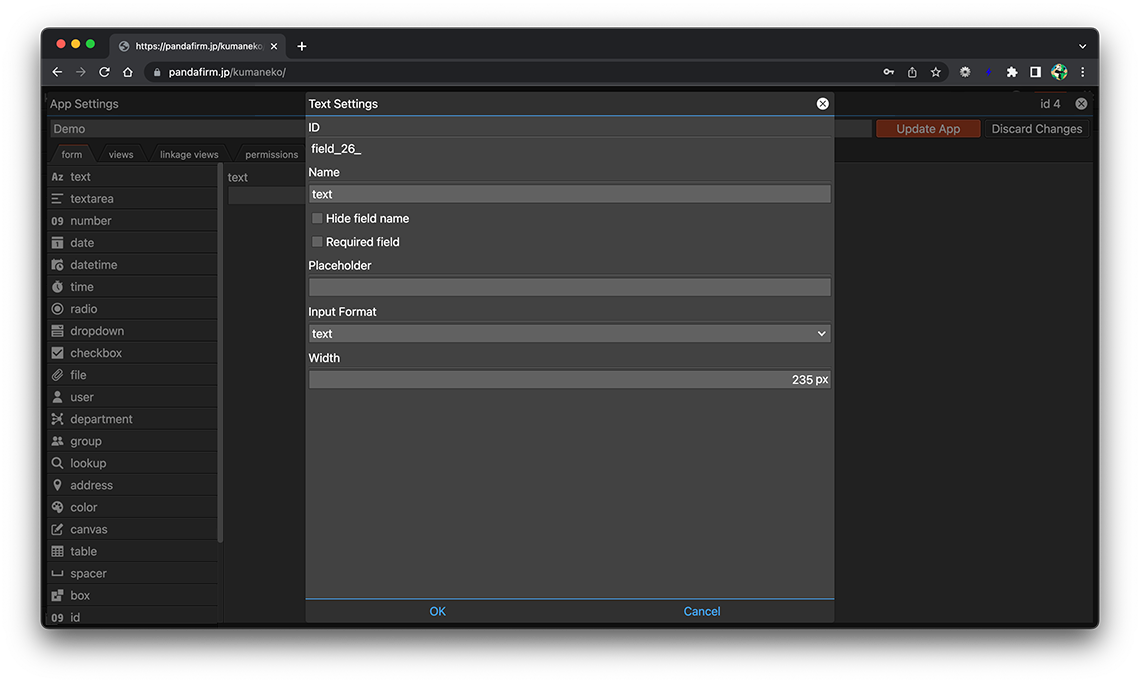Bookmark page with the star icon
This screenshot has height=683, width=1140.
pyautogui.click(x=936, y=72)
